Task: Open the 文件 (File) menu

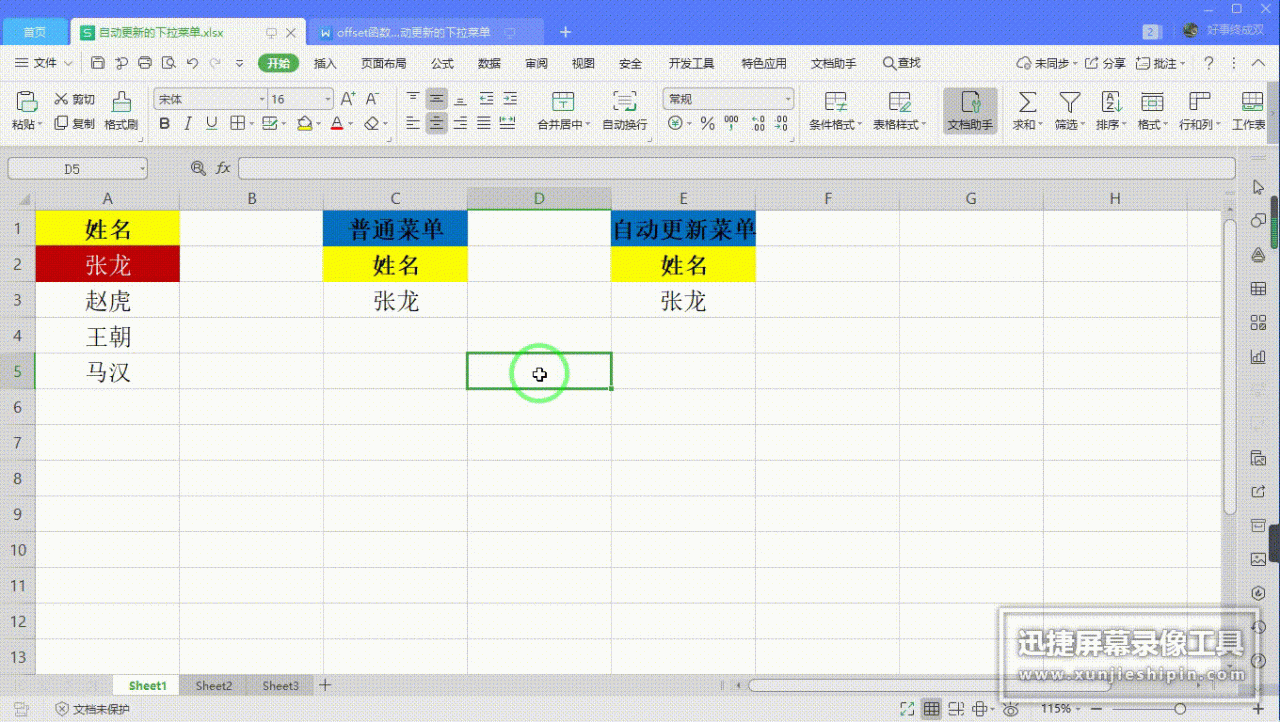Action: click(44, 63)
